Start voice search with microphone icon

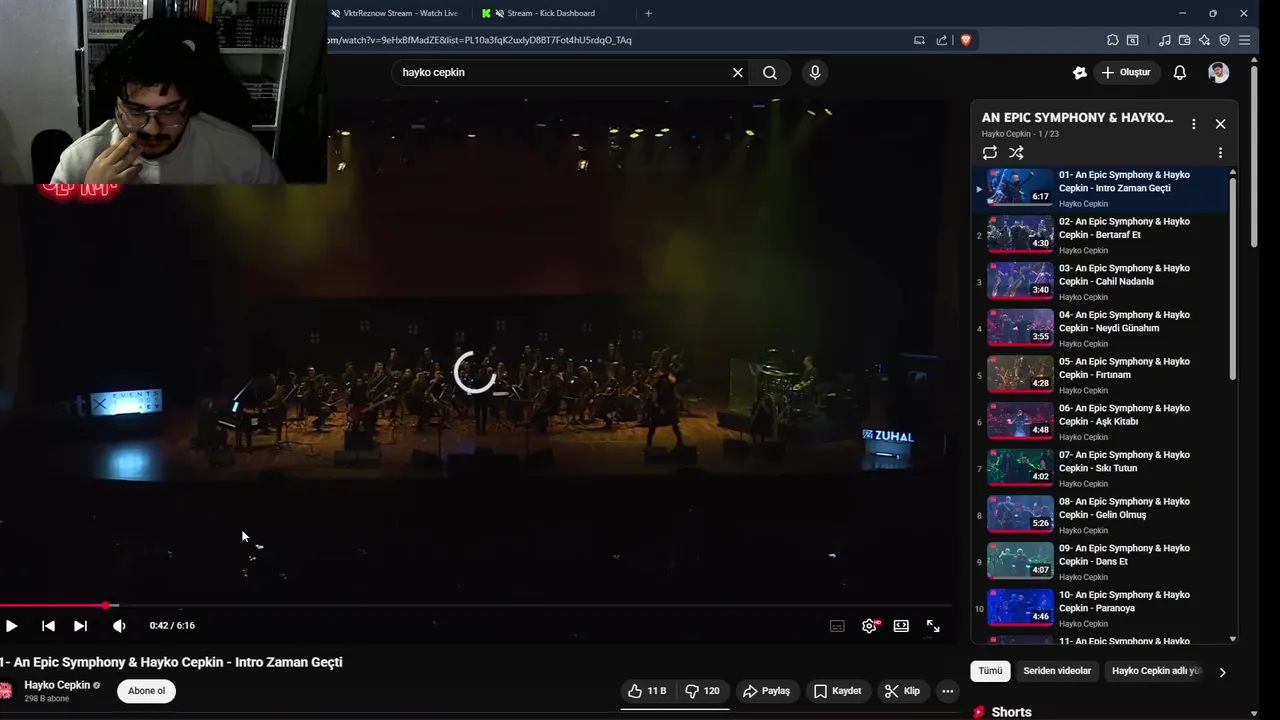tap(815, 73)
